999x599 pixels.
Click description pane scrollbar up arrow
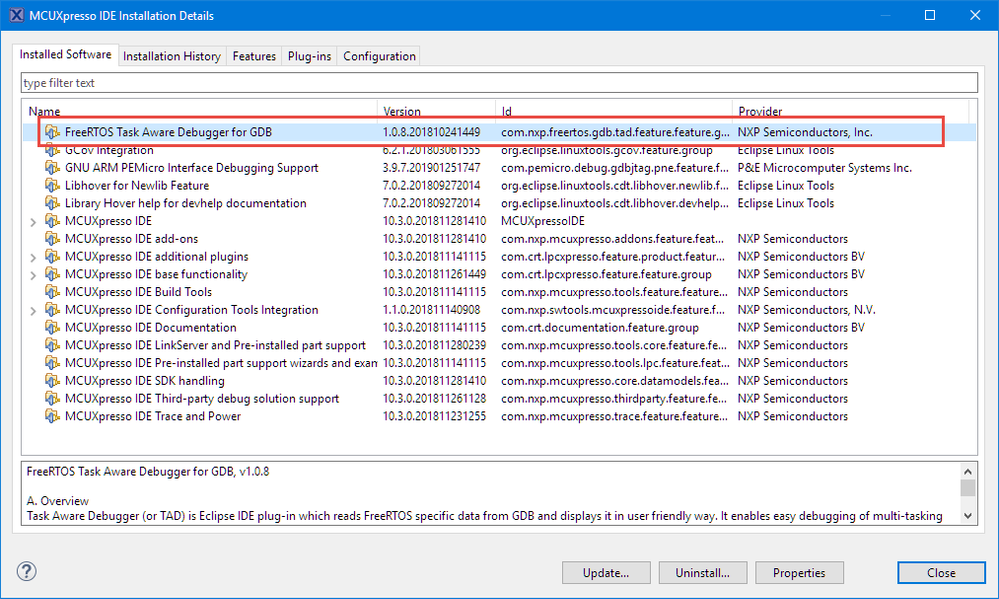[968, 472]
